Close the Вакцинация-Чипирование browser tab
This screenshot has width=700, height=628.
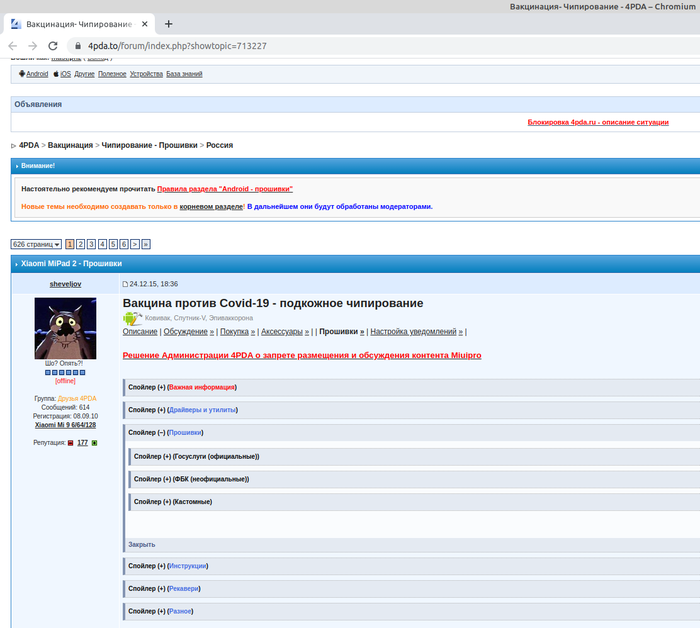144,23
